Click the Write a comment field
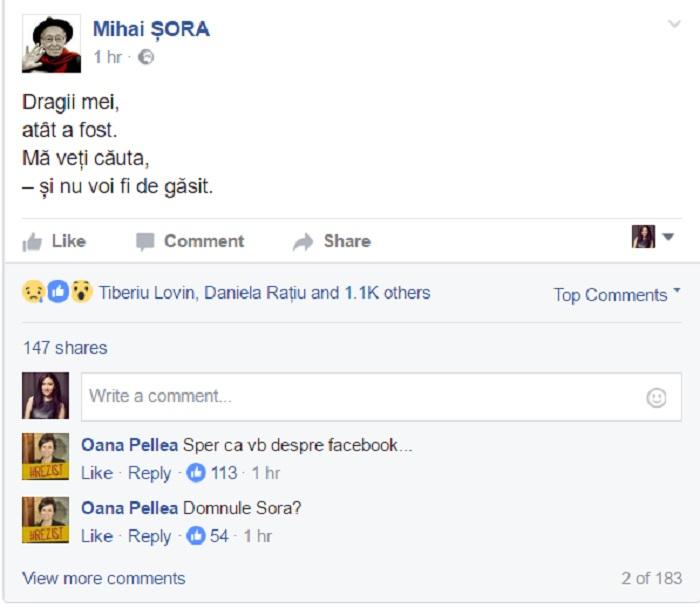Image resolution: width=700 pixels, height=609 pixels. (x=360, y=396)
